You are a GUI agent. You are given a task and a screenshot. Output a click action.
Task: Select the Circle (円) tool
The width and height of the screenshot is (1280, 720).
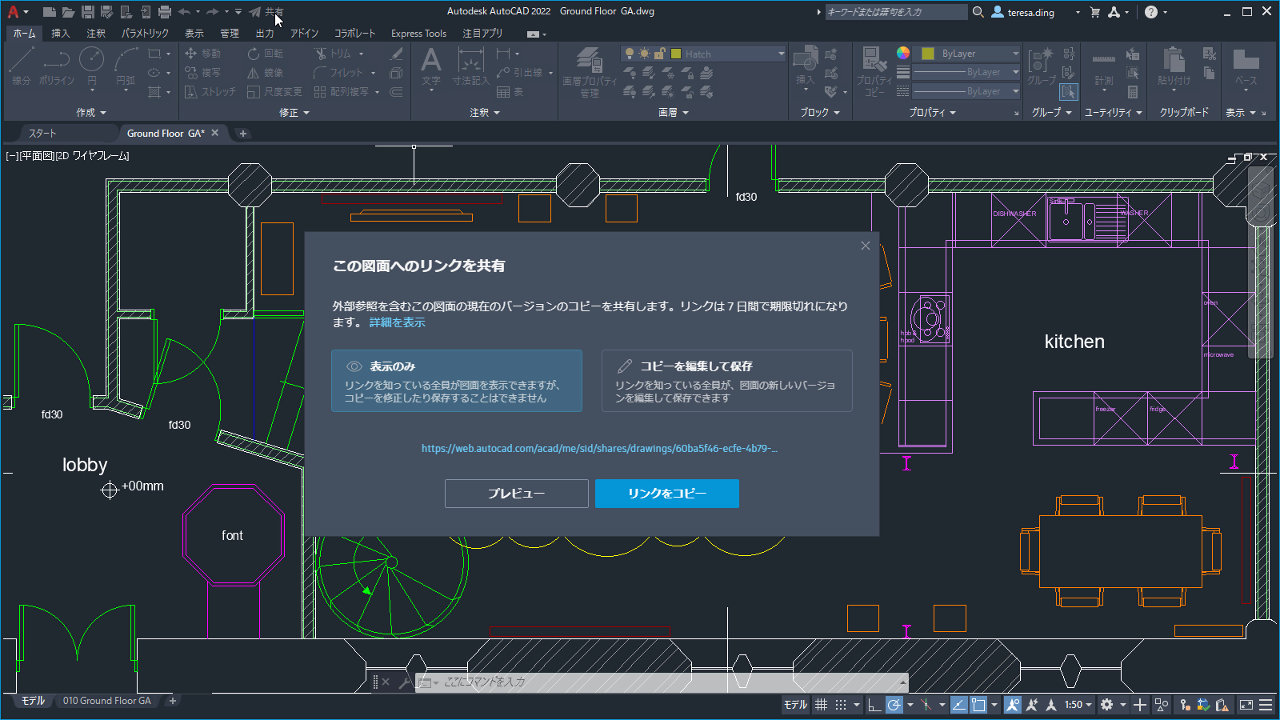tap(92, 68)
